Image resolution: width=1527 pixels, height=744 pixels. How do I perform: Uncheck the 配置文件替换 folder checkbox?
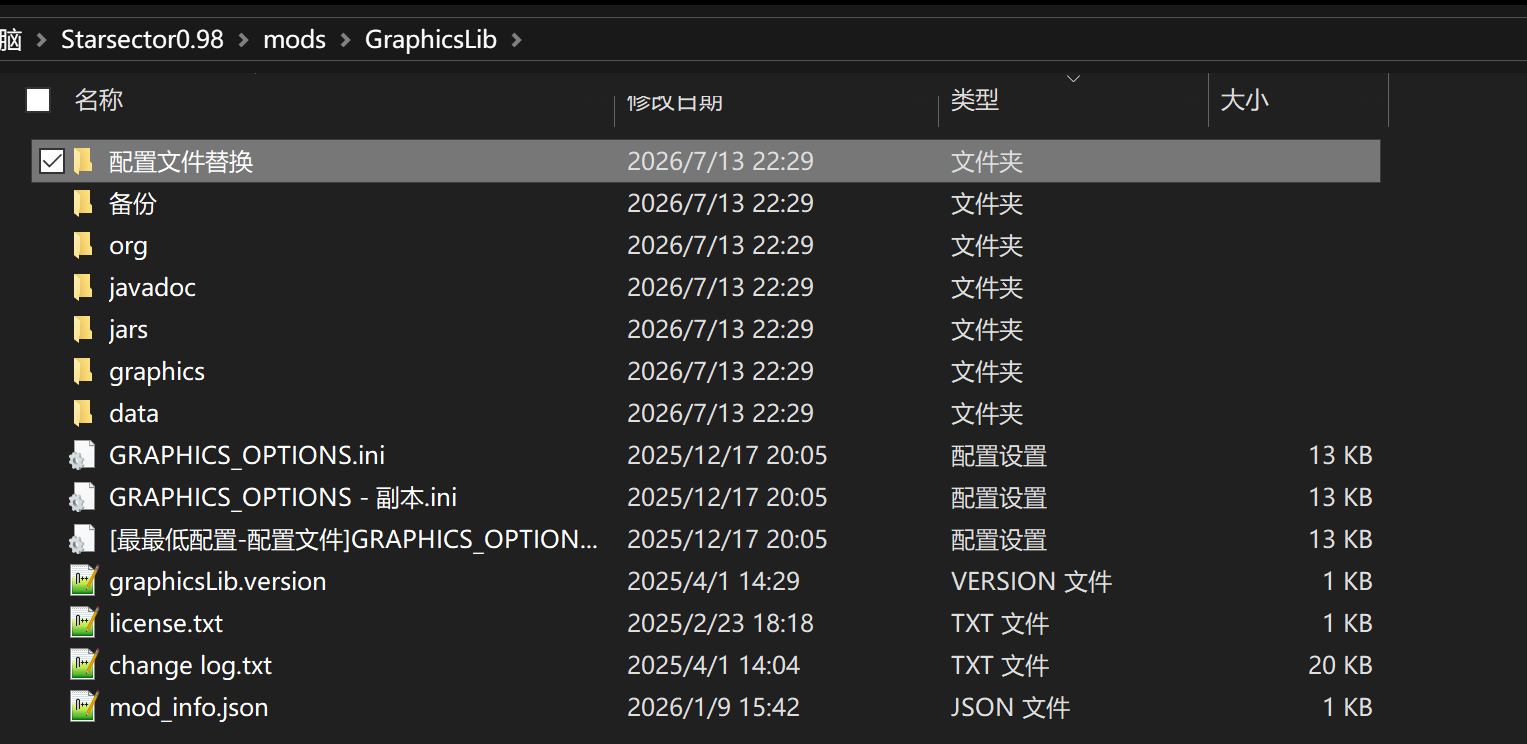[x=52, y=161]
